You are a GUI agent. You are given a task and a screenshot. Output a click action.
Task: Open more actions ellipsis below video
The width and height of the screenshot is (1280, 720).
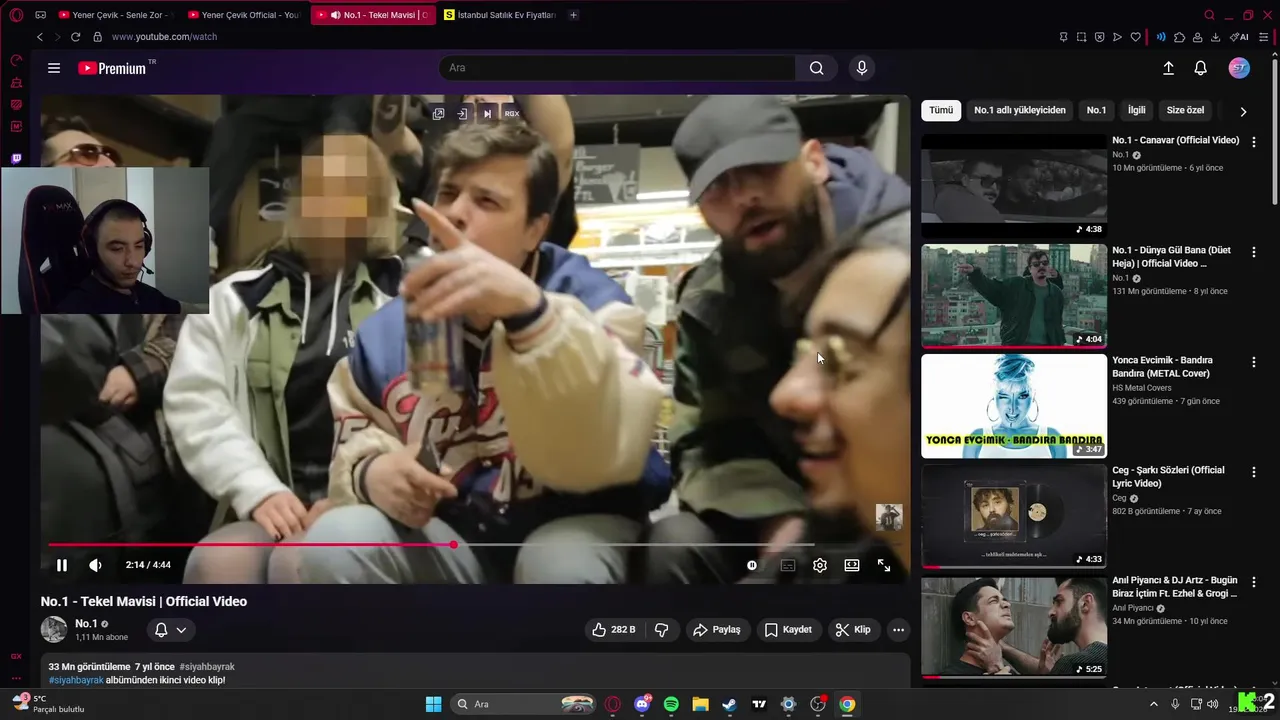pyautogui.click(x=898, y=630)
